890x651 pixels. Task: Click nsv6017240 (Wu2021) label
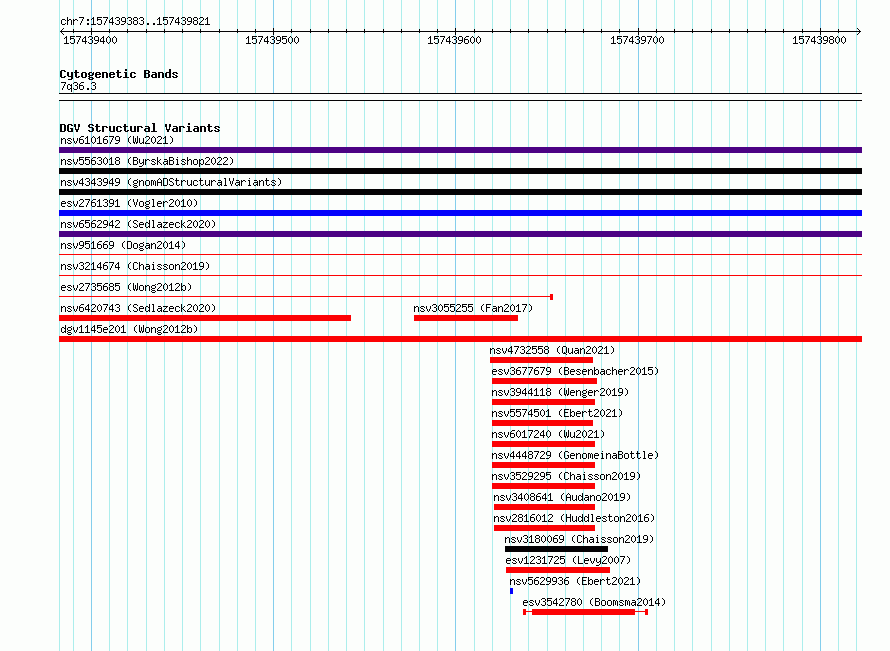pos(548,434)
